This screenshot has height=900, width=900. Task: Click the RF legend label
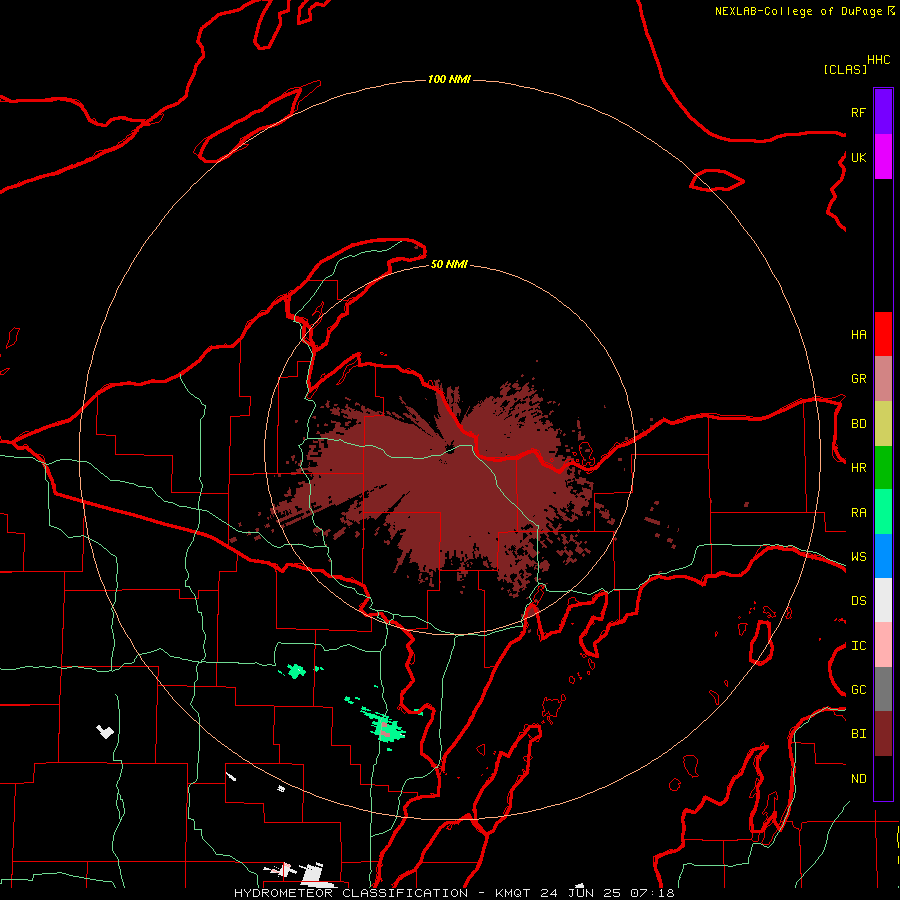pos(858,112)
